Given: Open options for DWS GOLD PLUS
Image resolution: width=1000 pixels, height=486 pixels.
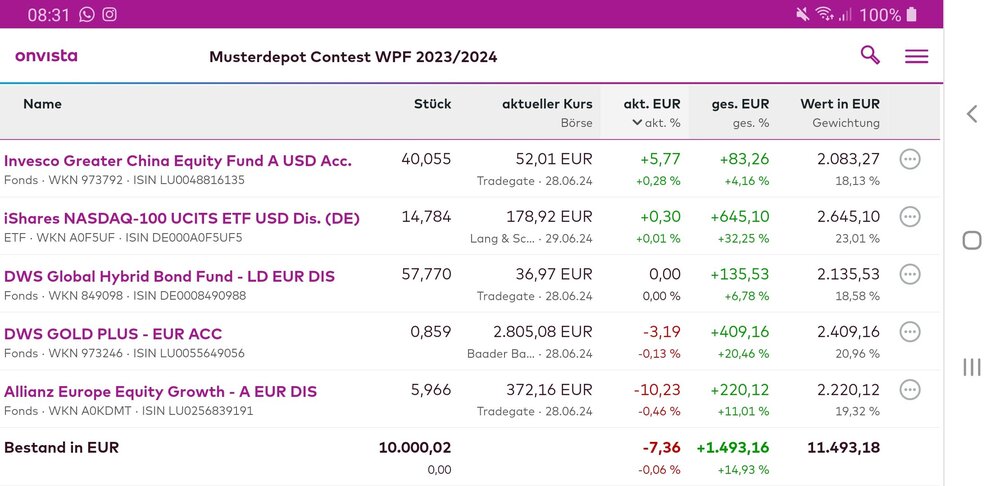Looking at the screenshot, I should tap(909, 332).
